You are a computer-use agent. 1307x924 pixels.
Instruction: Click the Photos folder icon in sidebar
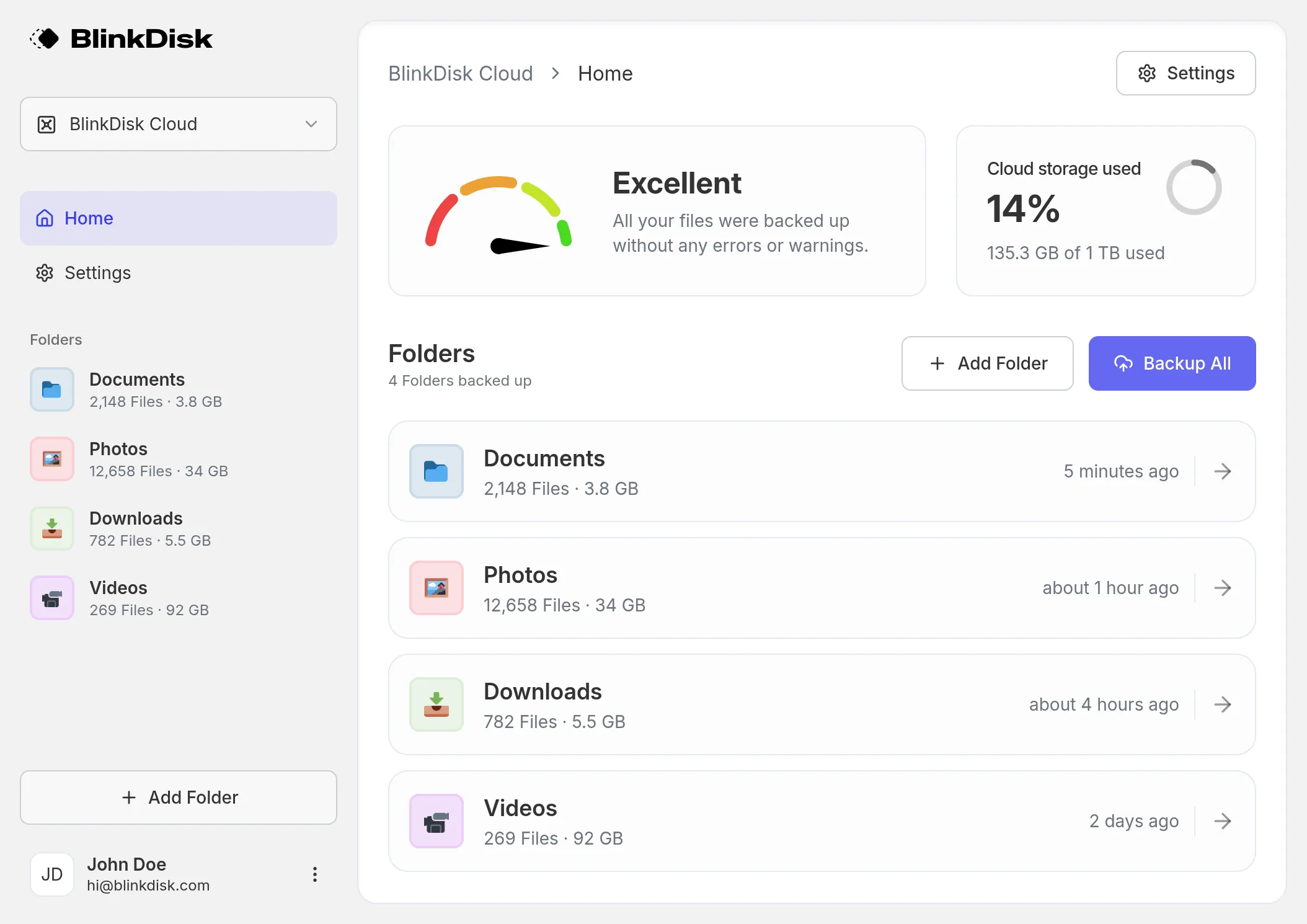pos(52,459)
